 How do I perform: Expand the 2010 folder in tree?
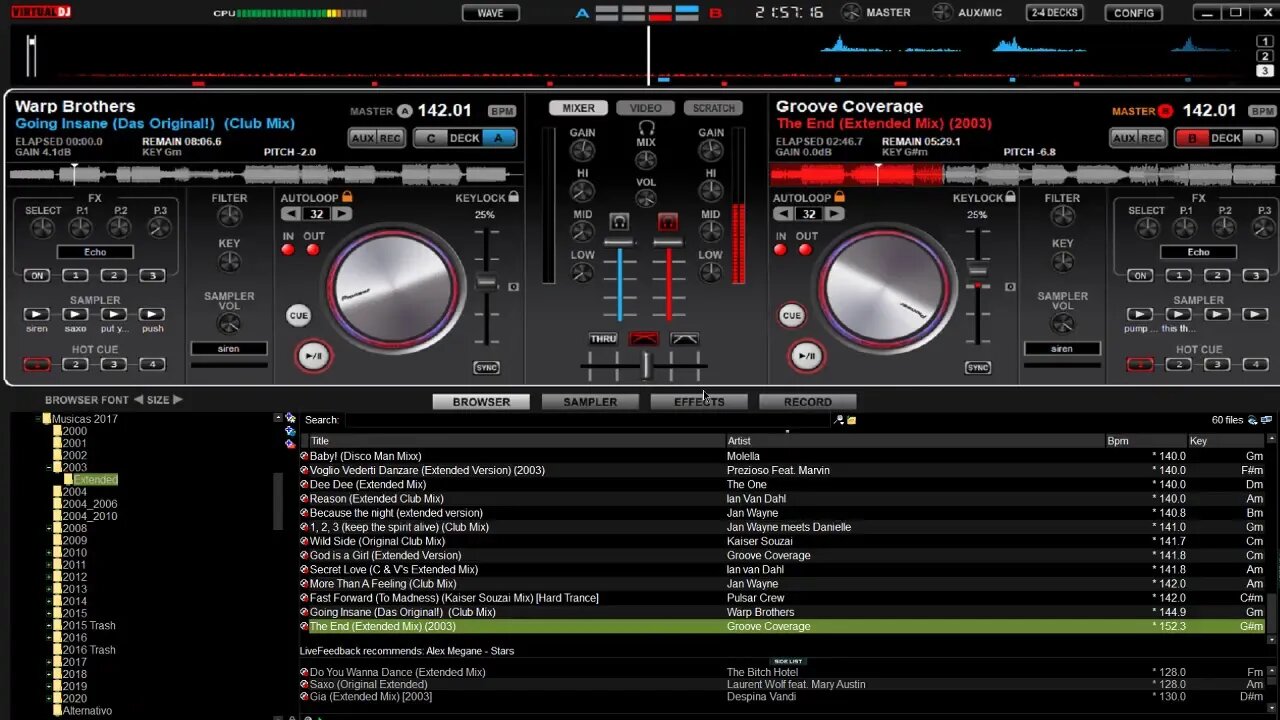pos(48,553)
